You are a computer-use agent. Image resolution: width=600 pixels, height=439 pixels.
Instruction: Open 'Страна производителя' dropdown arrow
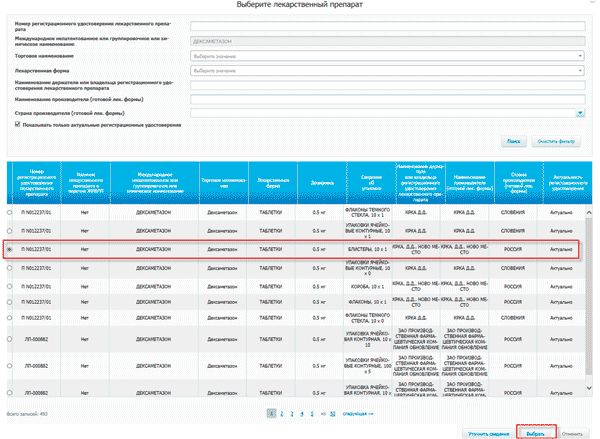click(581, 113)
